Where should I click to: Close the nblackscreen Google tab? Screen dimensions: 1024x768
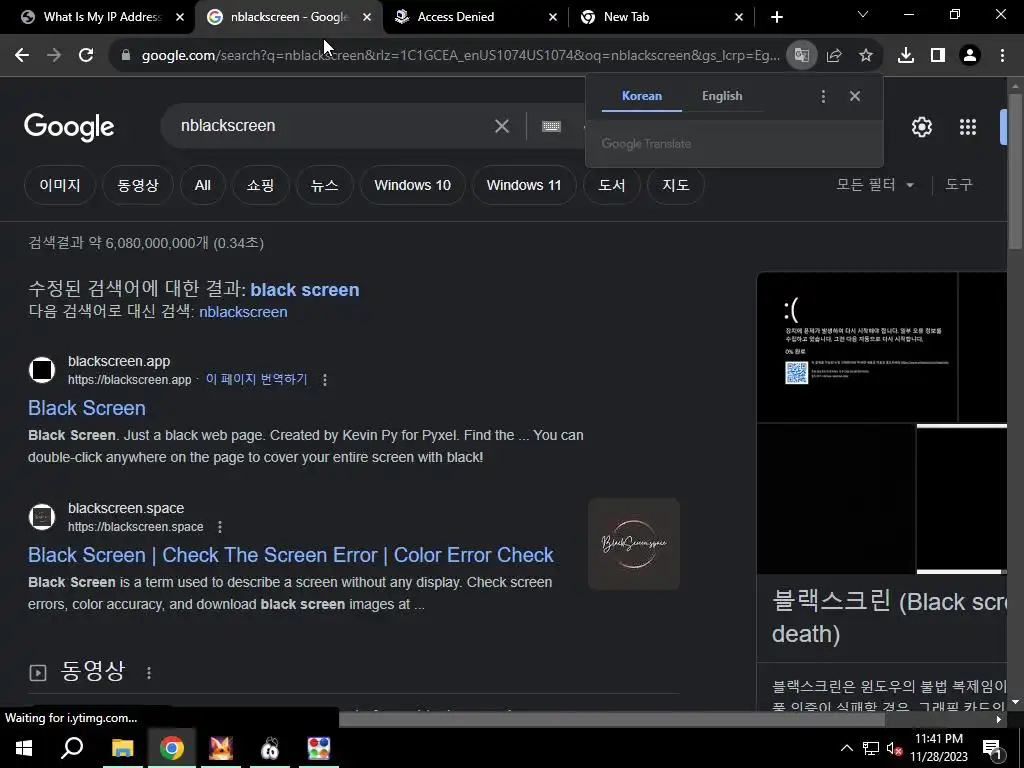(x=367, y=17)
